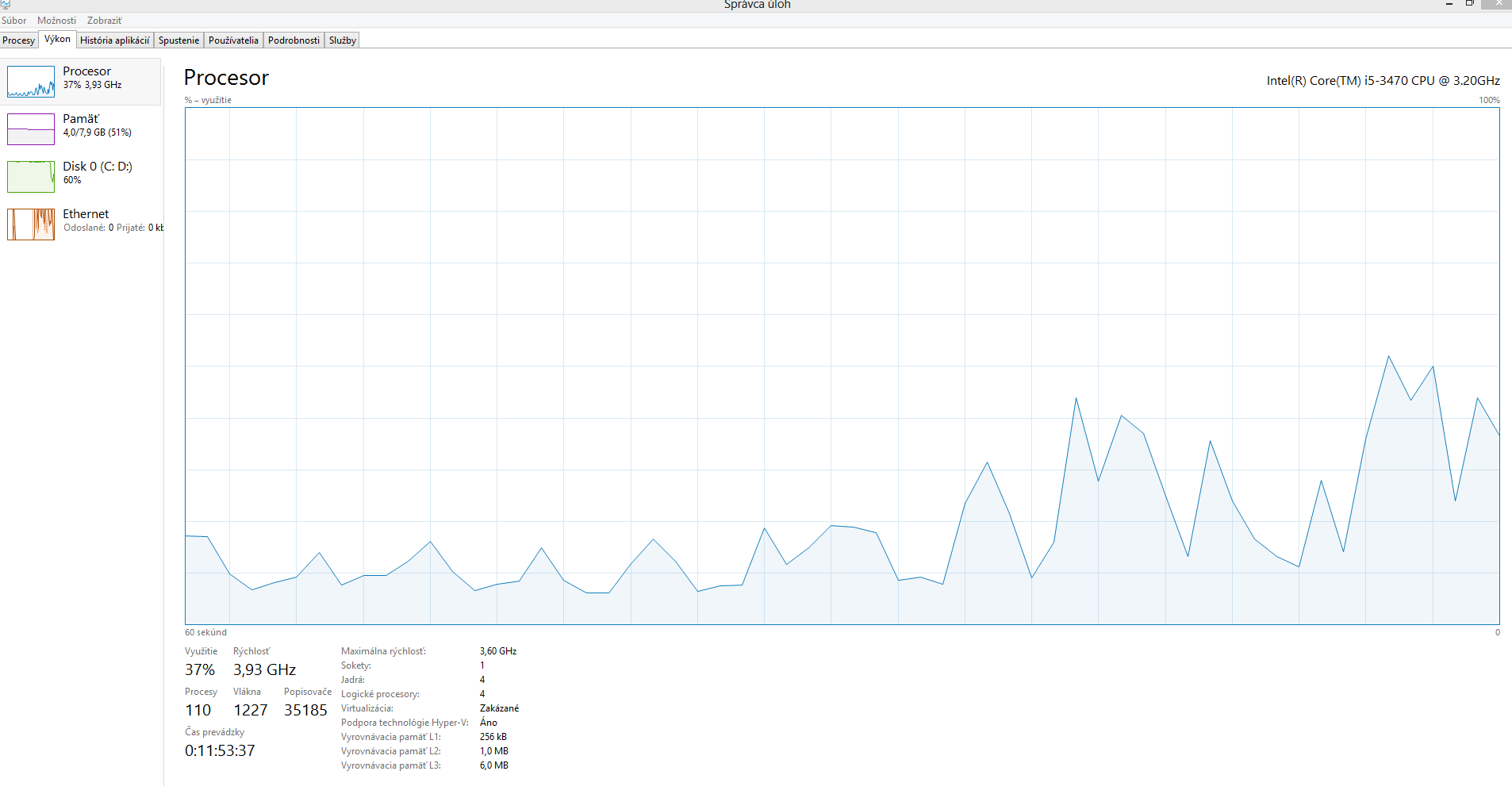Screen dimensions: 1512x794
Task: Click the Disk 0 mini graph thumbnail
Action: (x=31, y=177)
